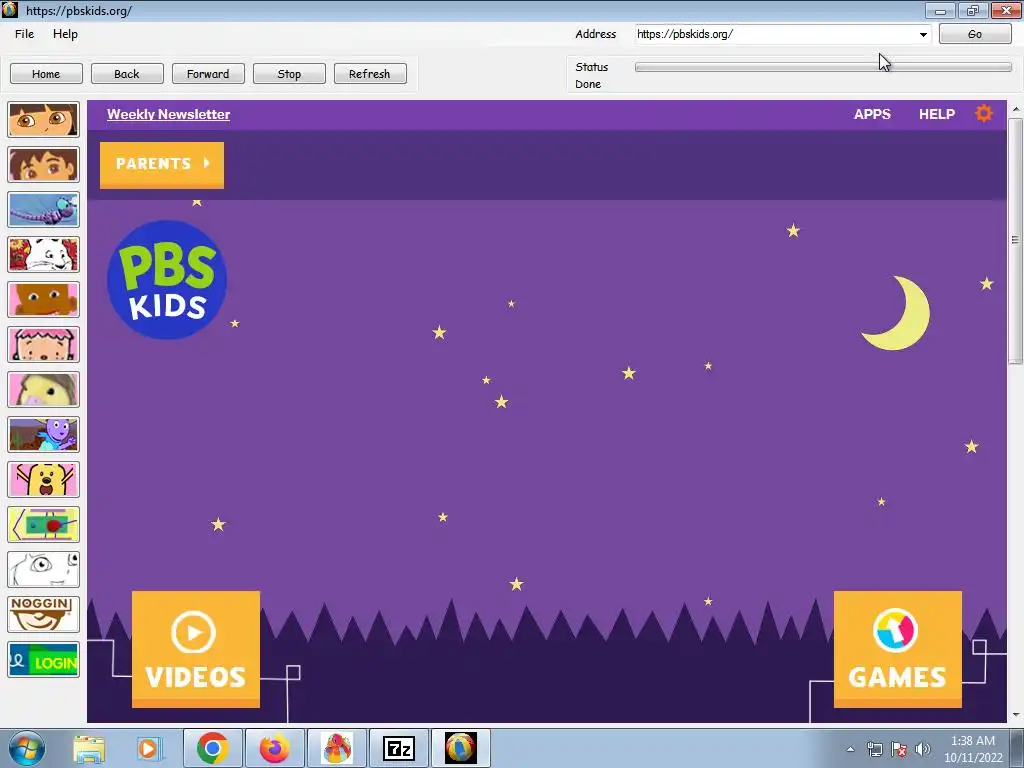This screenshot has width=1024, height=768.
Task: Click the Stop loading button
Action: [x=289, y=74]
